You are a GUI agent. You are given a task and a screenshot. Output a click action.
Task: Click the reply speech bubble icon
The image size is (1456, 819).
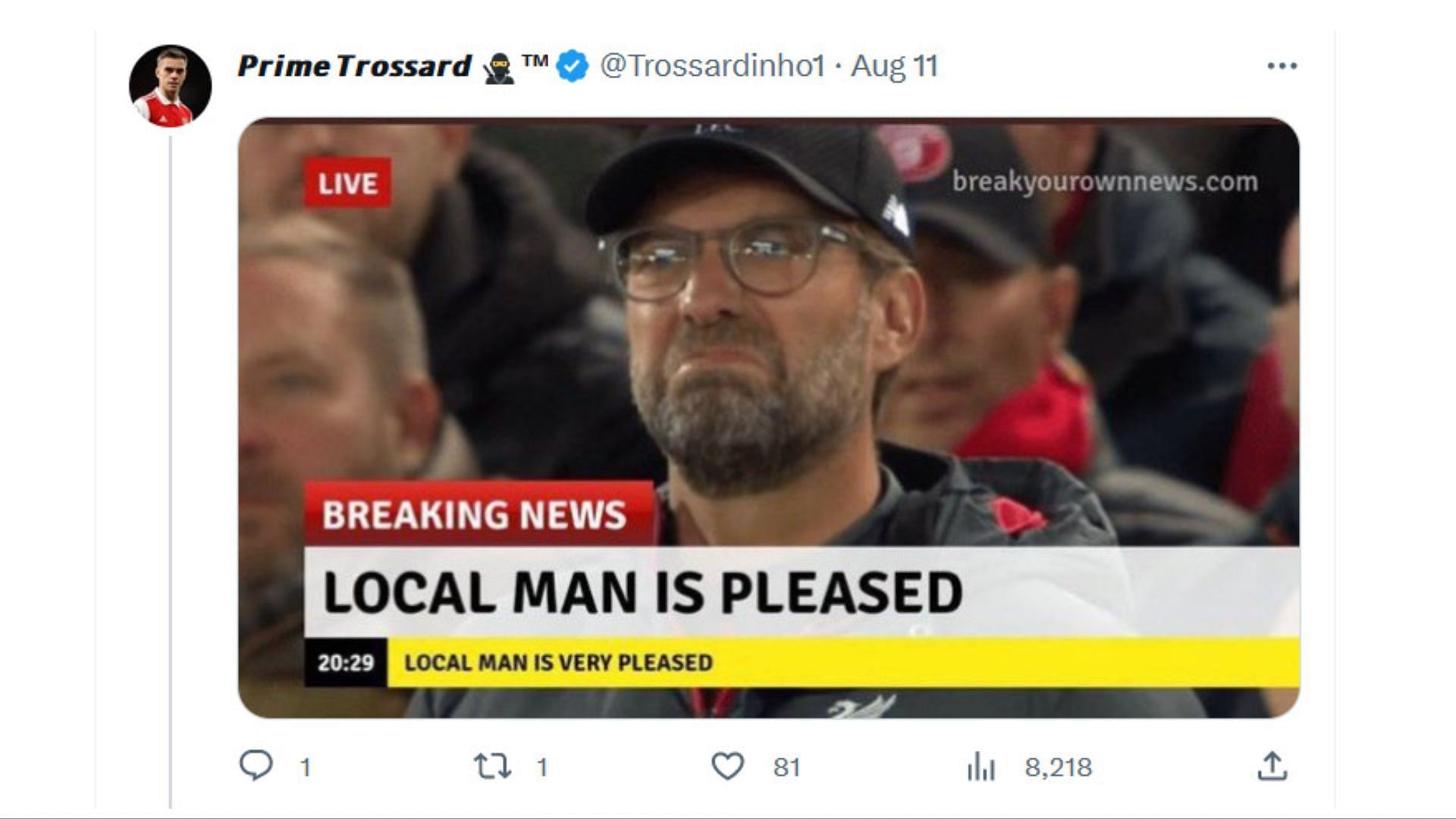[256, 766]
